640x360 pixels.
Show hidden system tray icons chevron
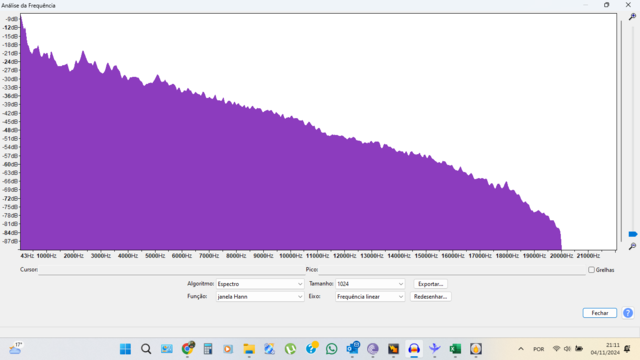521,349
